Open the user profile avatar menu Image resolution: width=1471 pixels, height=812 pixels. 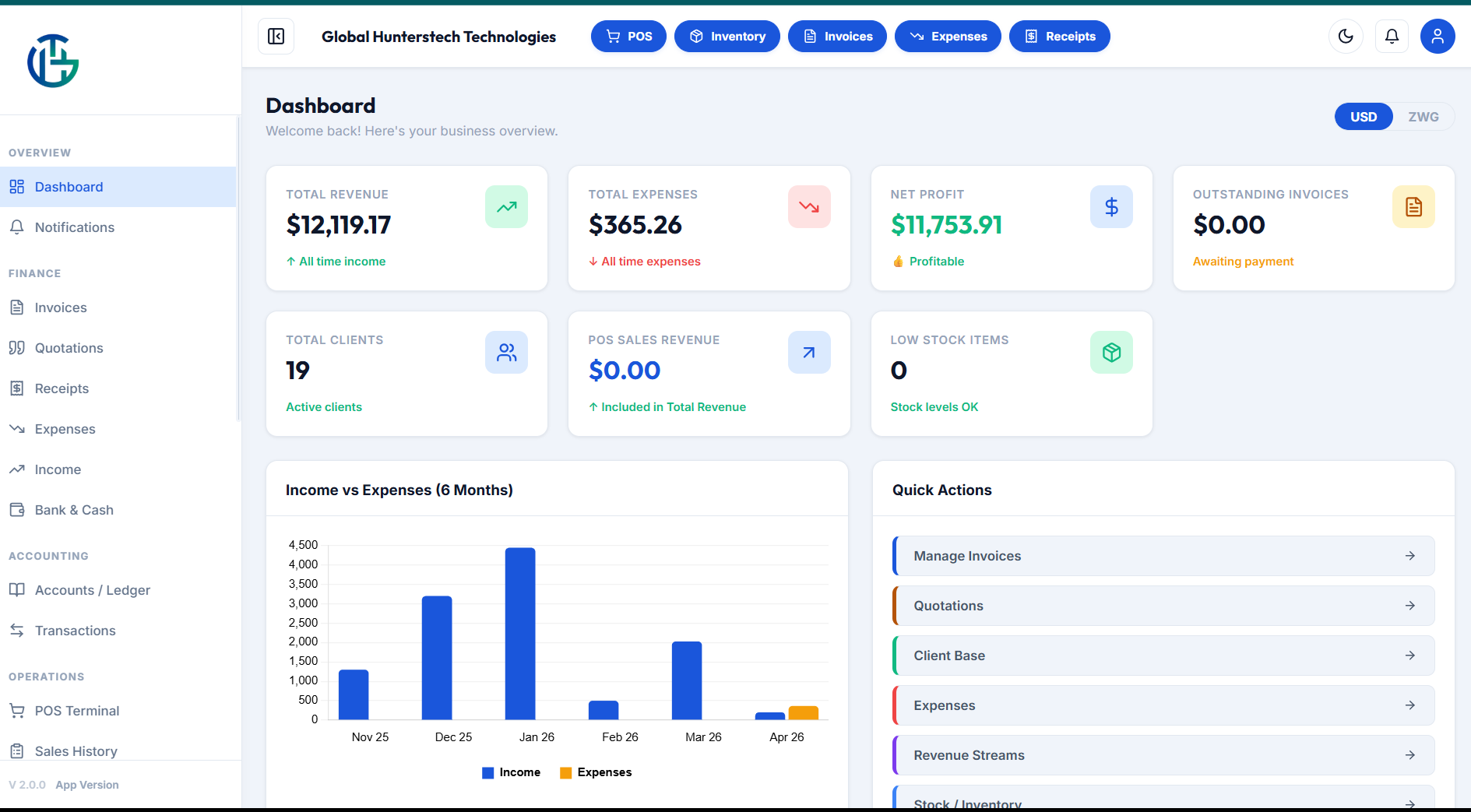(x=1437, y=37)
